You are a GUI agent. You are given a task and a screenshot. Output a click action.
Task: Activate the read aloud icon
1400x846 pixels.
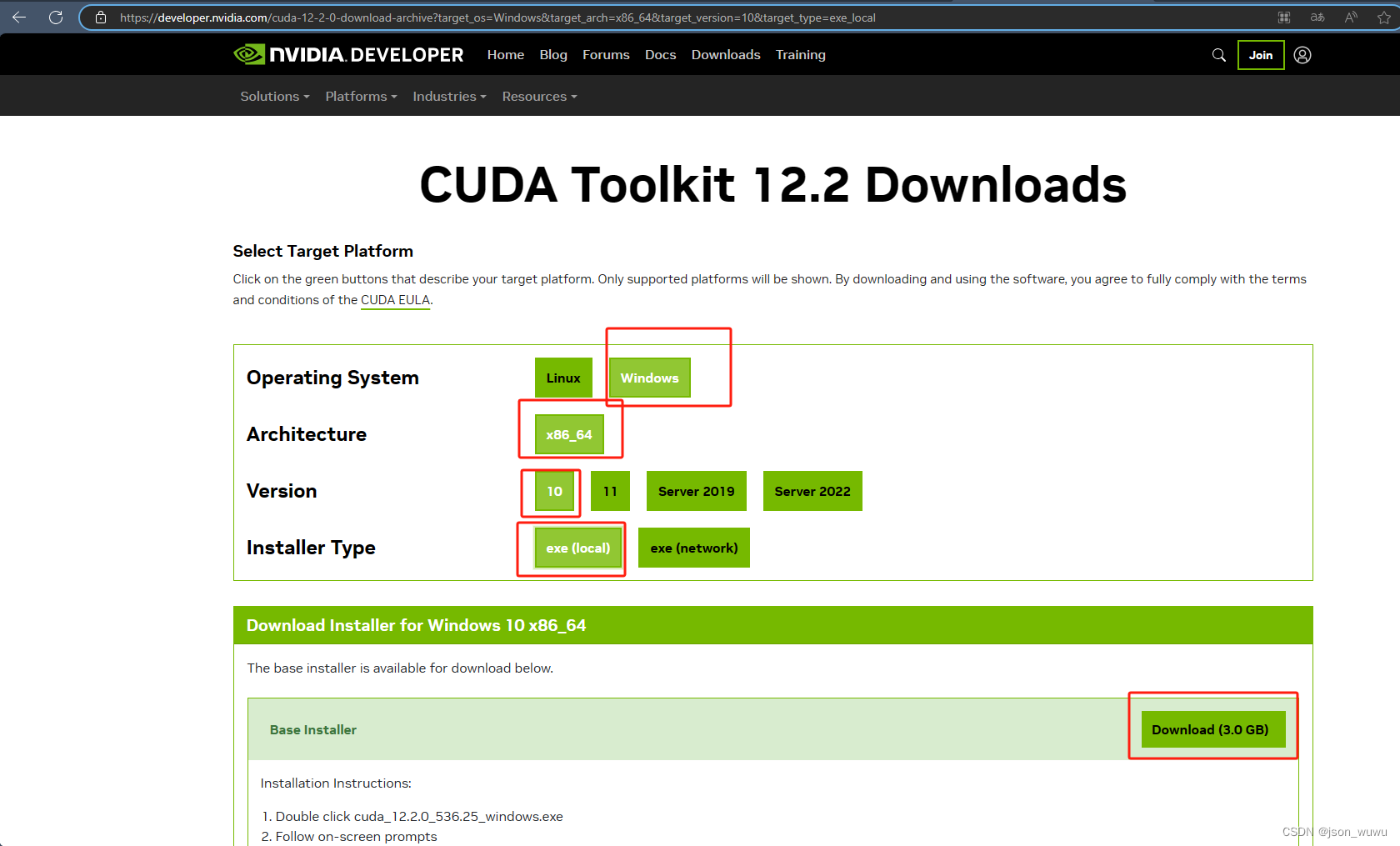(1351, 18)
